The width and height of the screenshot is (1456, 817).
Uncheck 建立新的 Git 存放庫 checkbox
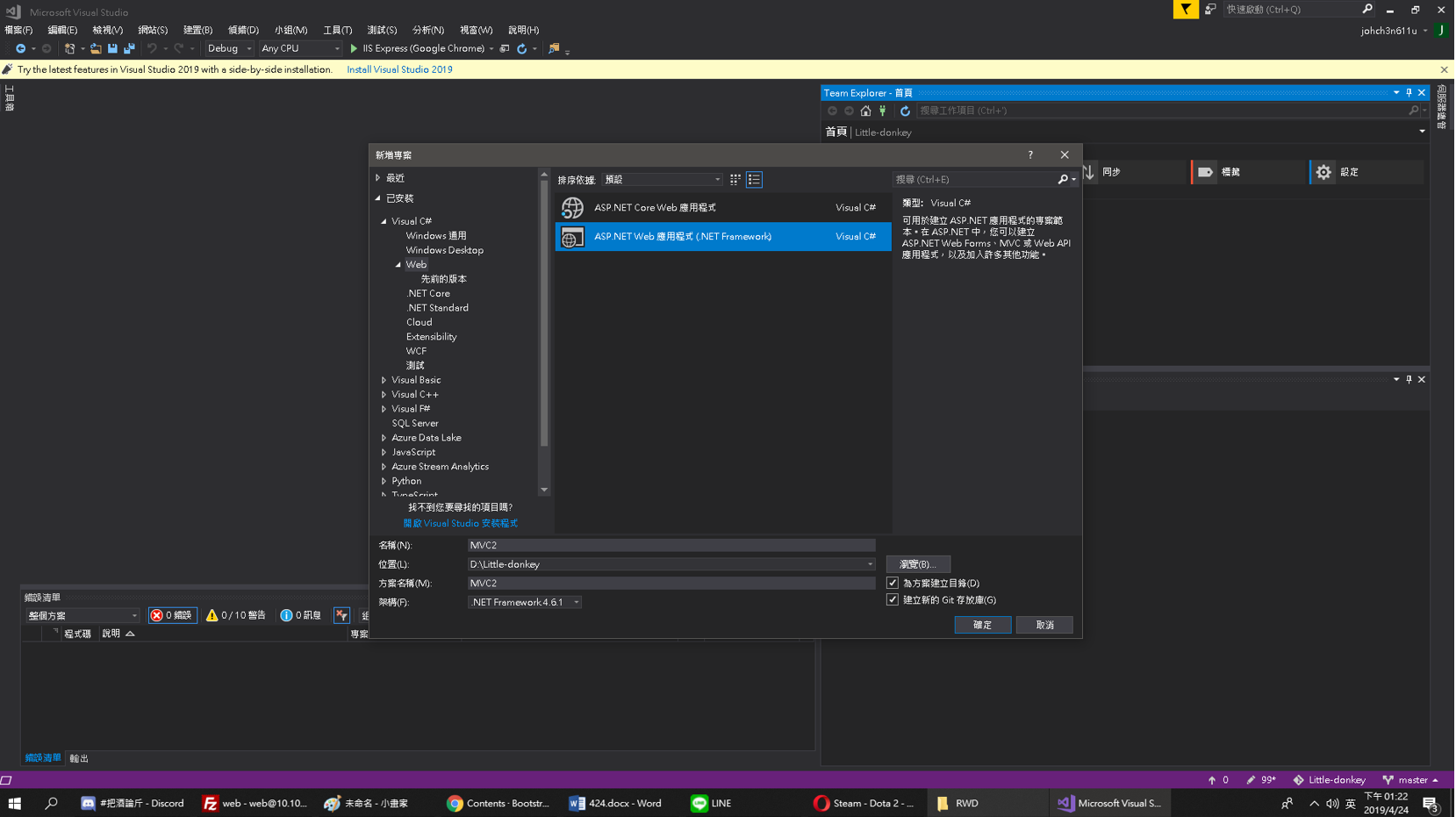click(x=893, y=599)
